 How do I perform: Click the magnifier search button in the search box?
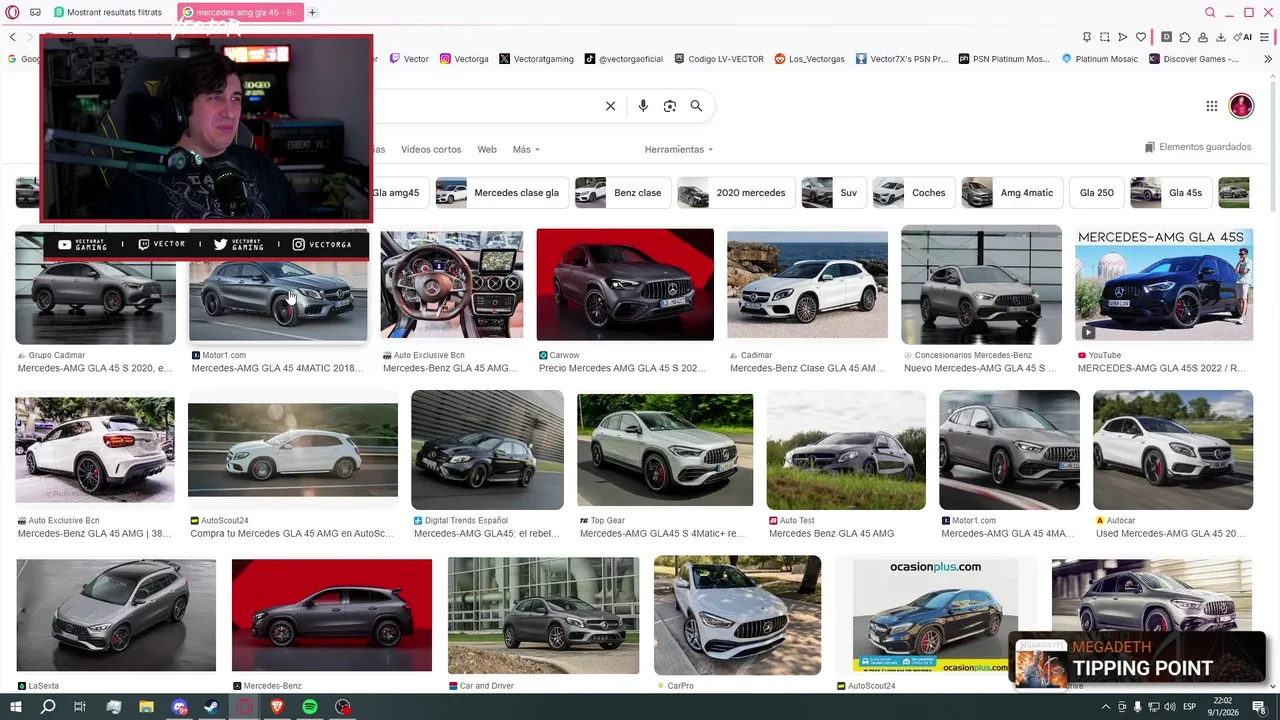click(696, 106)
